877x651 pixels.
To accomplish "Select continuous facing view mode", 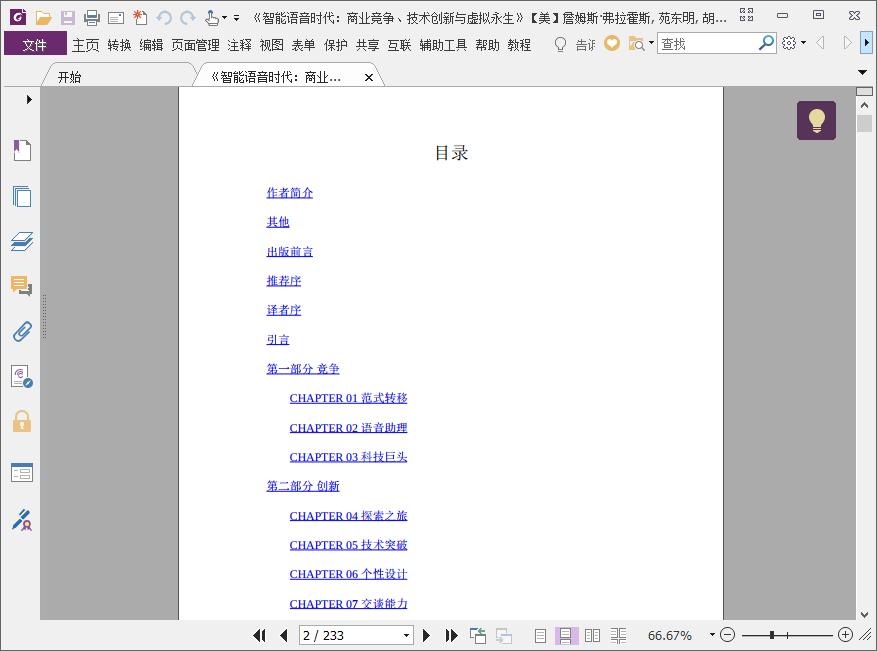I will (618, 635).
